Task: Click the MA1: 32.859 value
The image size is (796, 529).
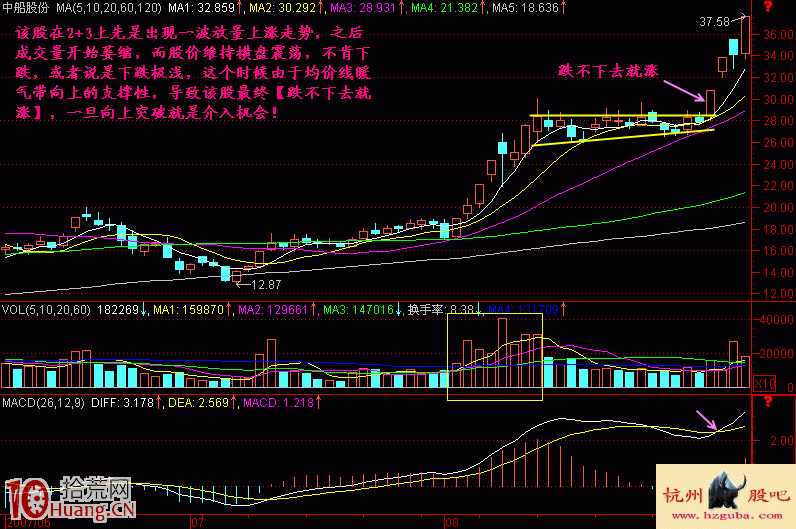Action: pos(202,8)
